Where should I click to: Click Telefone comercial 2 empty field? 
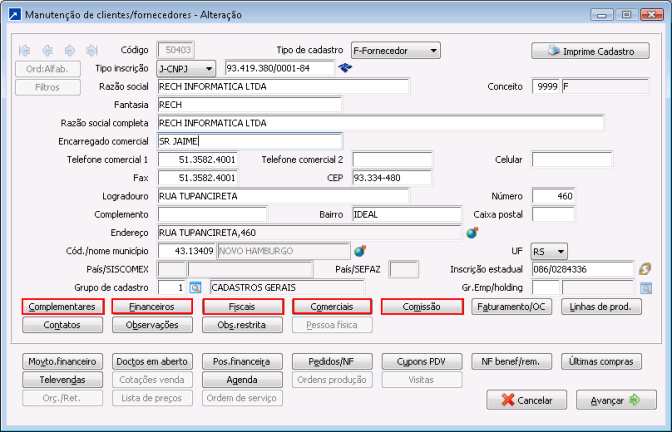[x=392, y=160]
